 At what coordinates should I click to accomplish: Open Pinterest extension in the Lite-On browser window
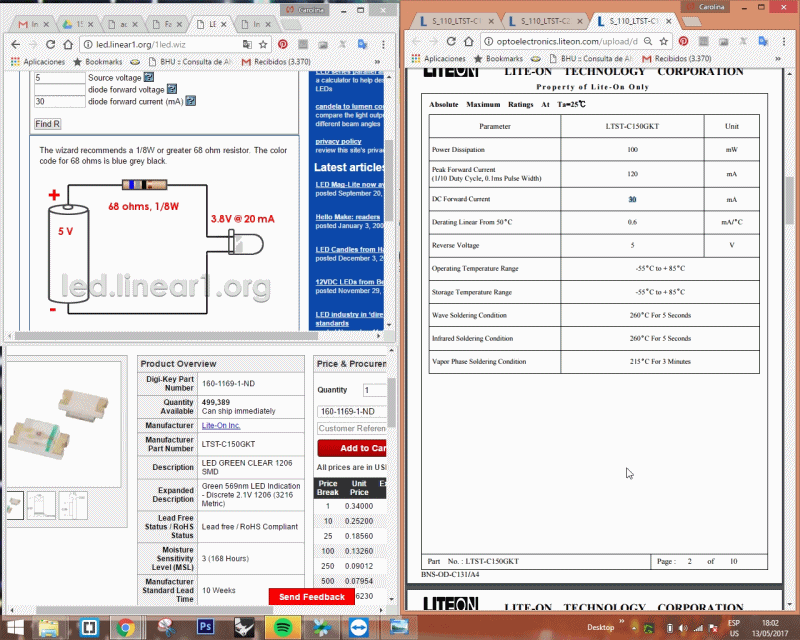[683, 41]
